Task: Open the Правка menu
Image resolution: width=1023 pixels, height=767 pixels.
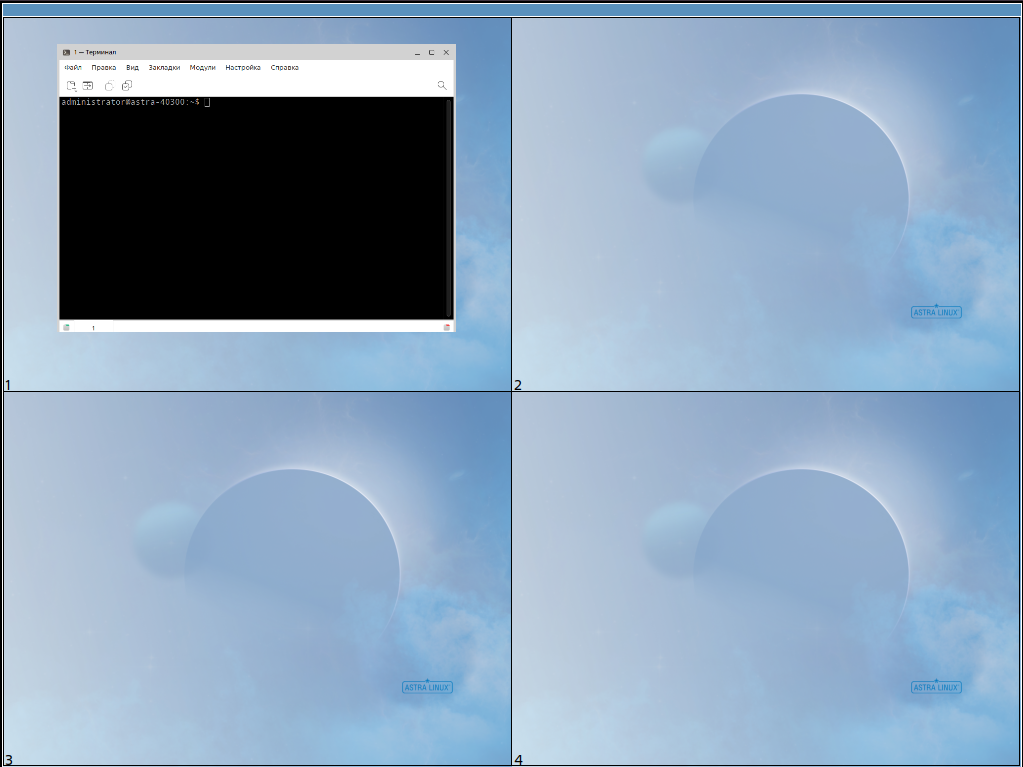Action: [x=104, y=68]
